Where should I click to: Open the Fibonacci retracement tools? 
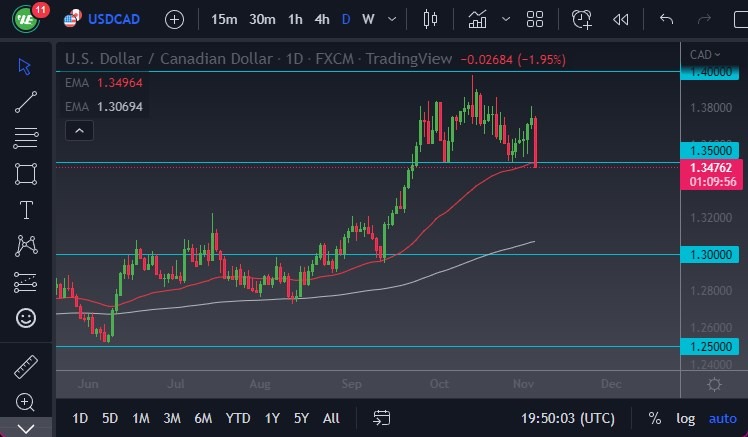pyautogui.click(x=26, y=138)
